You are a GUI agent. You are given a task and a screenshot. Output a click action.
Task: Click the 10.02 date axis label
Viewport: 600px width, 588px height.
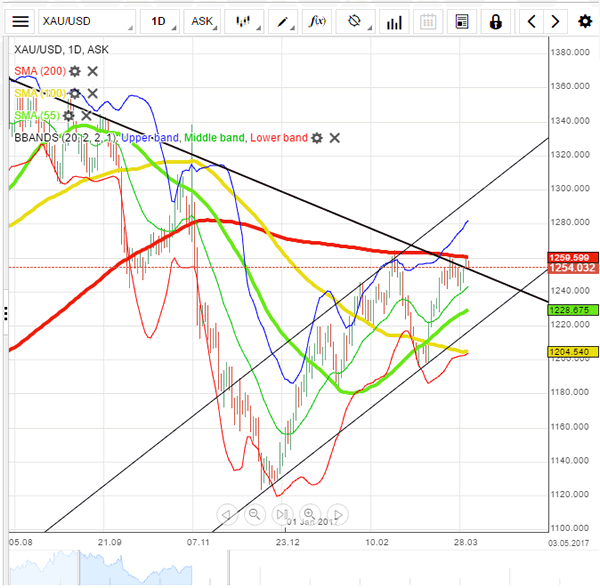(x=377, y=542)
